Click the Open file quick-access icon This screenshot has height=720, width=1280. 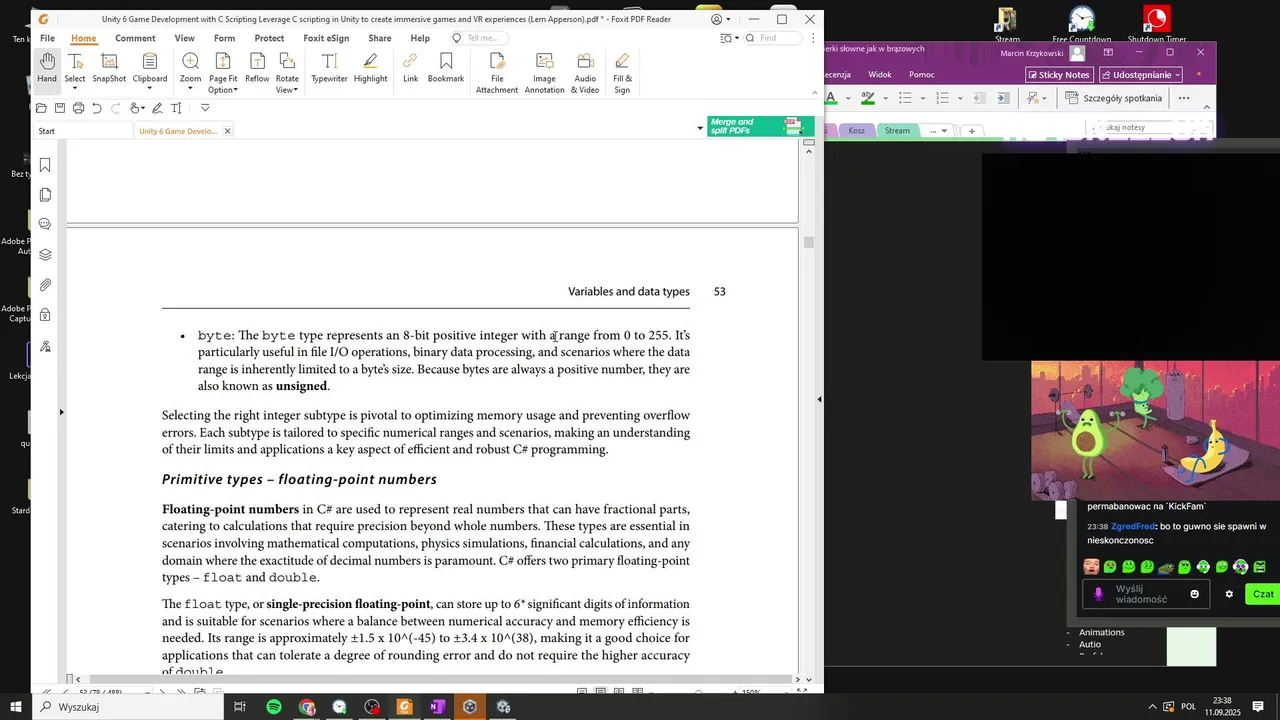point(41,108)
